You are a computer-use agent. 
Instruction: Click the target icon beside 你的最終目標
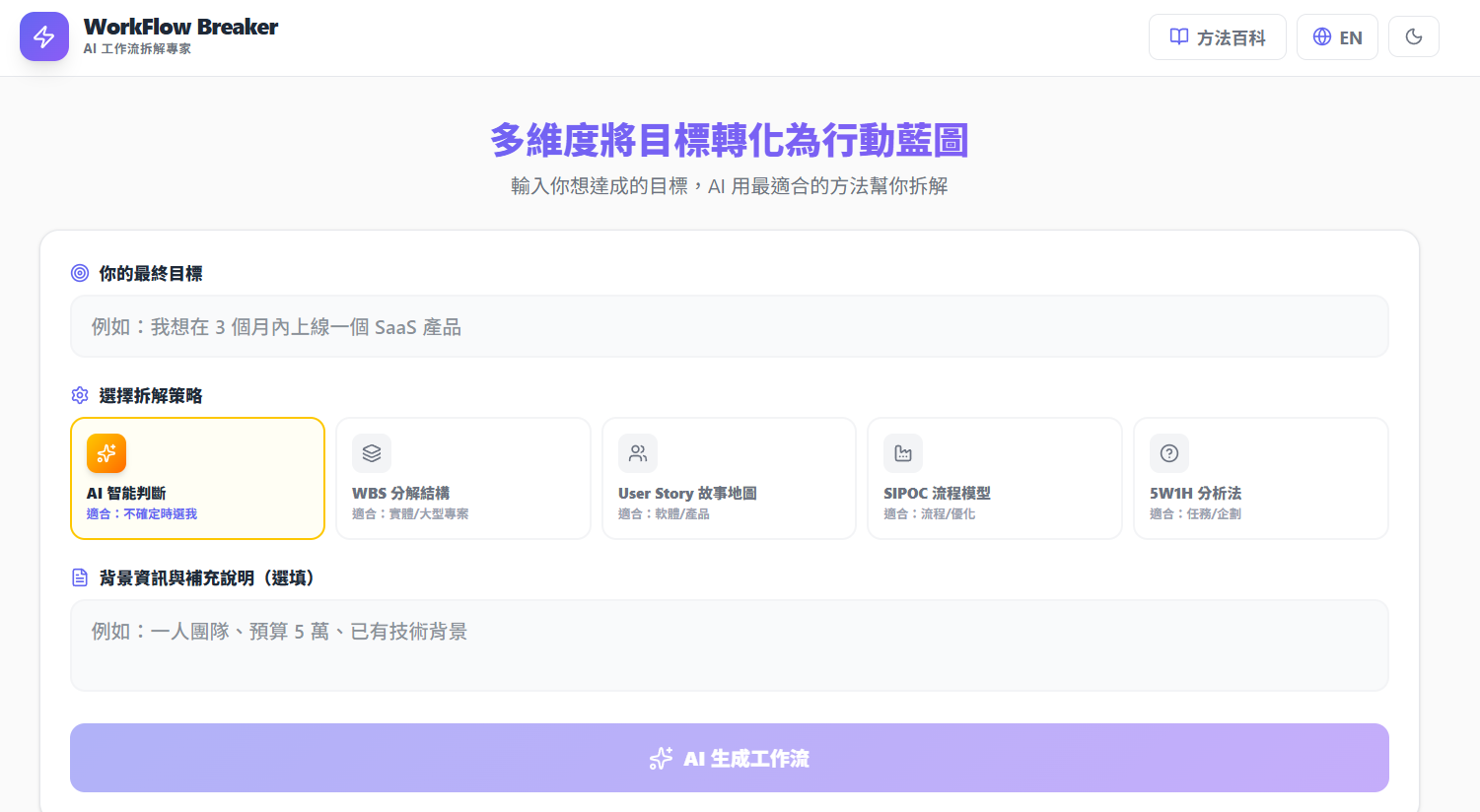[80, 273]
